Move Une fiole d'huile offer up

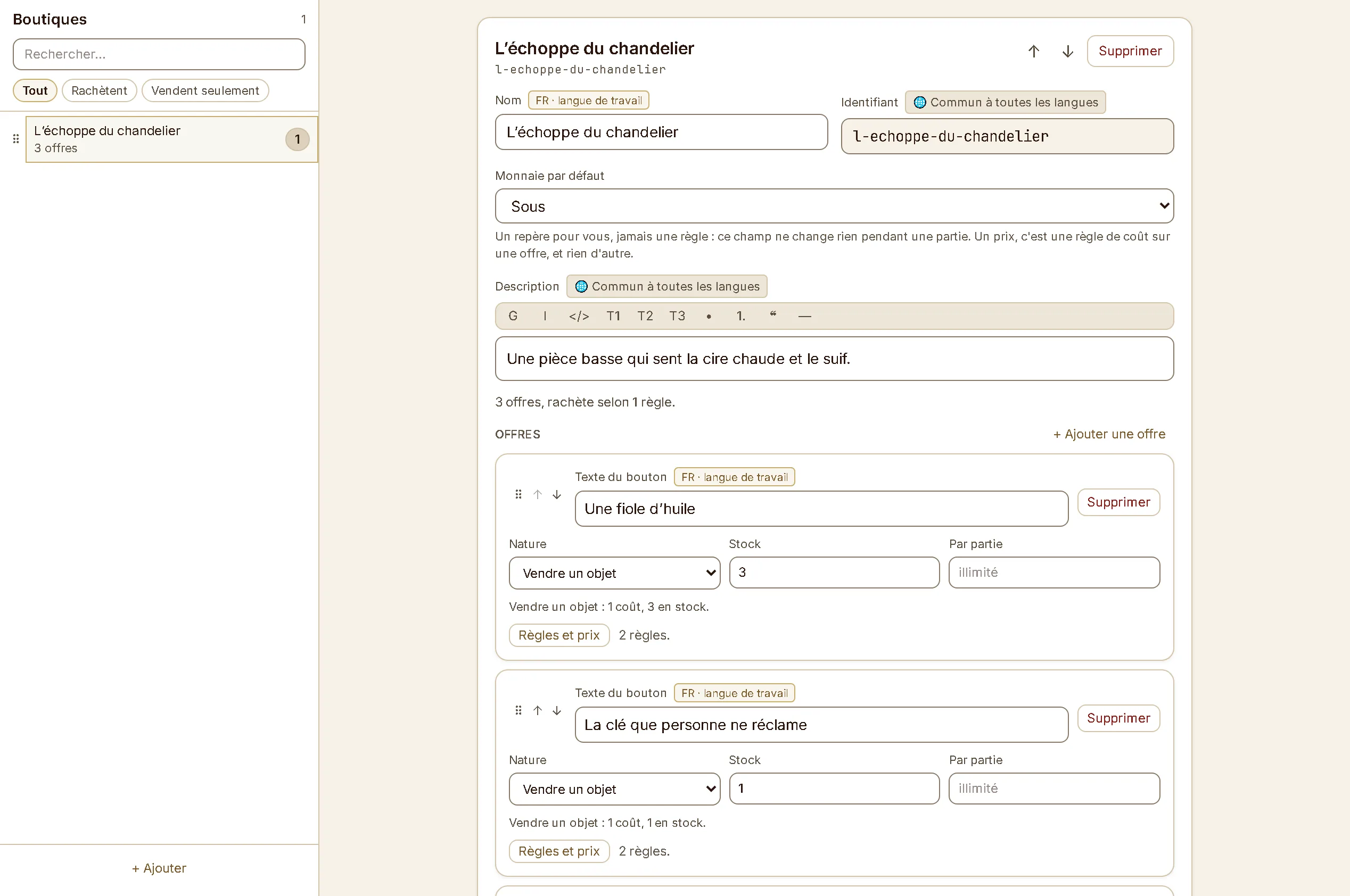537,494
